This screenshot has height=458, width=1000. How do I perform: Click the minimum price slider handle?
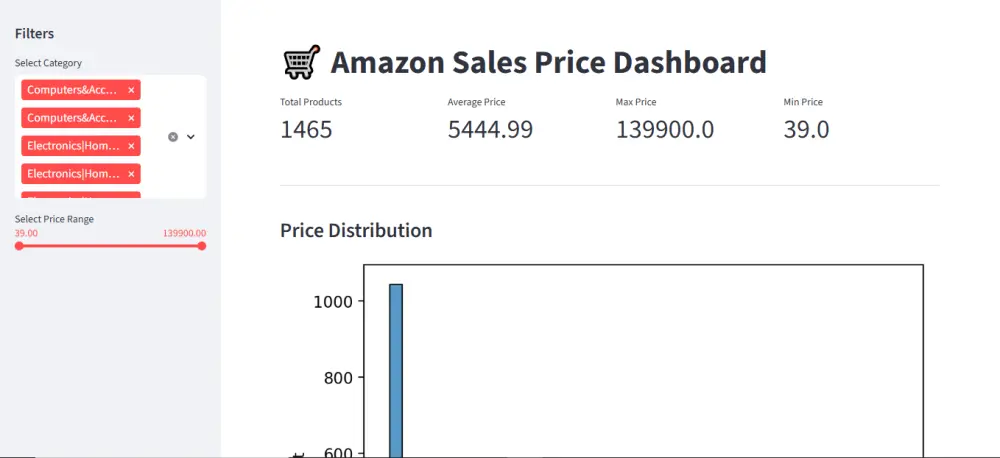coord(19,246)
